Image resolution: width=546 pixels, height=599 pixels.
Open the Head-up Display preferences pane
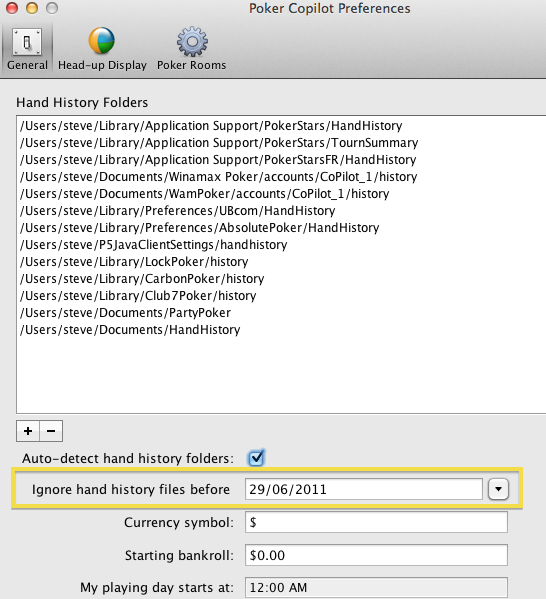coord(102,50)
